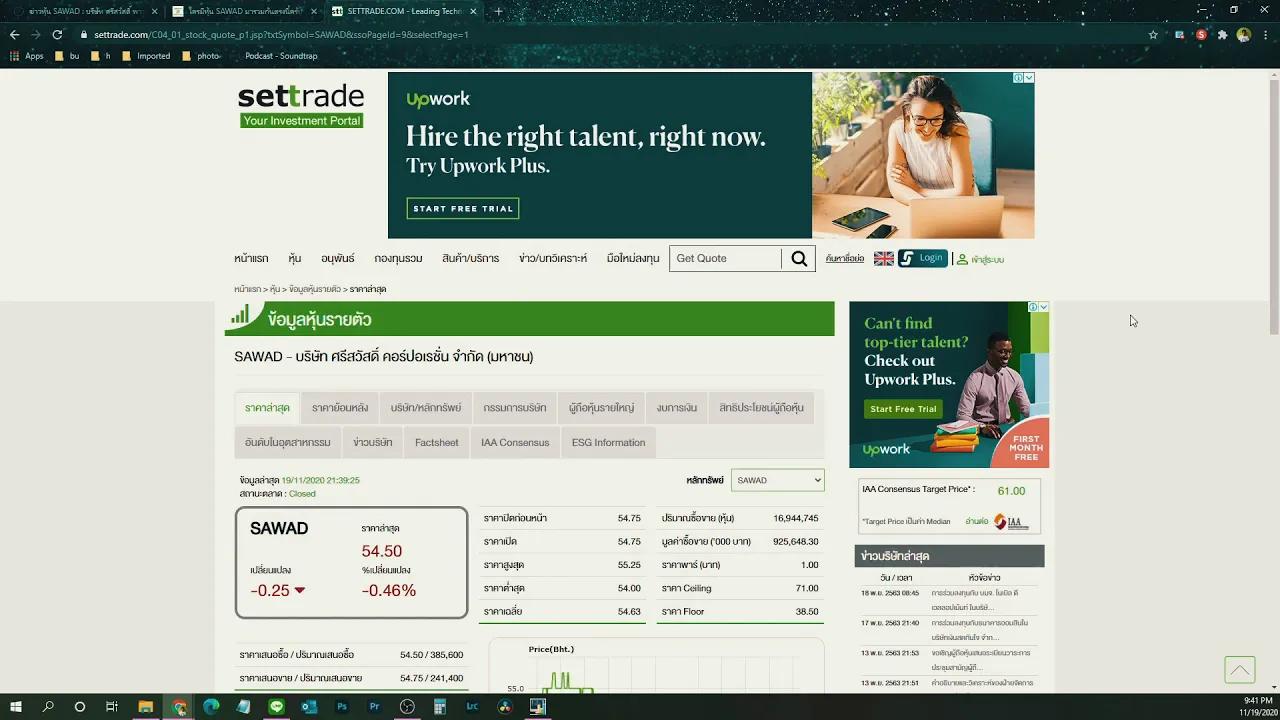The height and width of the screenshot is (720, 1280).
Task: Click IAA Consensus อ่านต่อ link
Action: (x=977, y=521)
